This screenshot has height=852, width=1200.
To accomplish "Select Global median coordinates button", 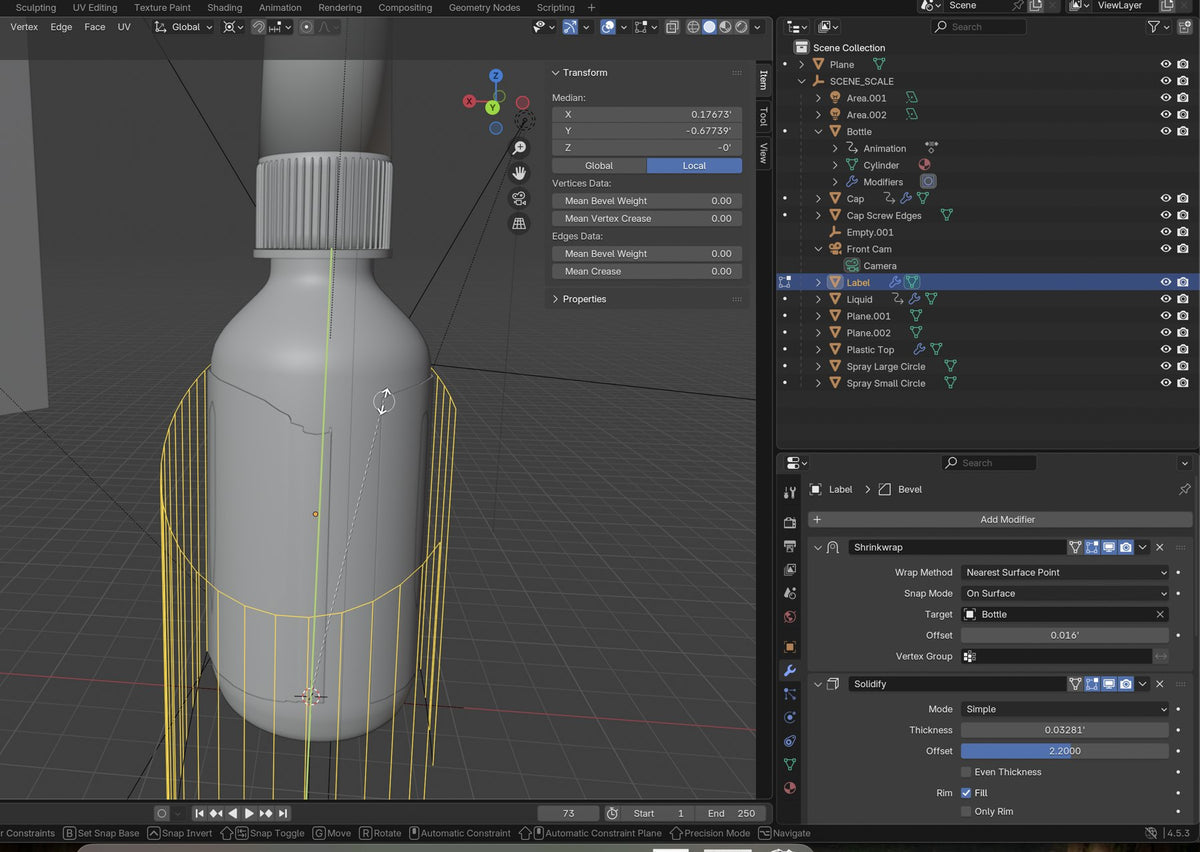I will pyautogui.click(x=599, y=166).
